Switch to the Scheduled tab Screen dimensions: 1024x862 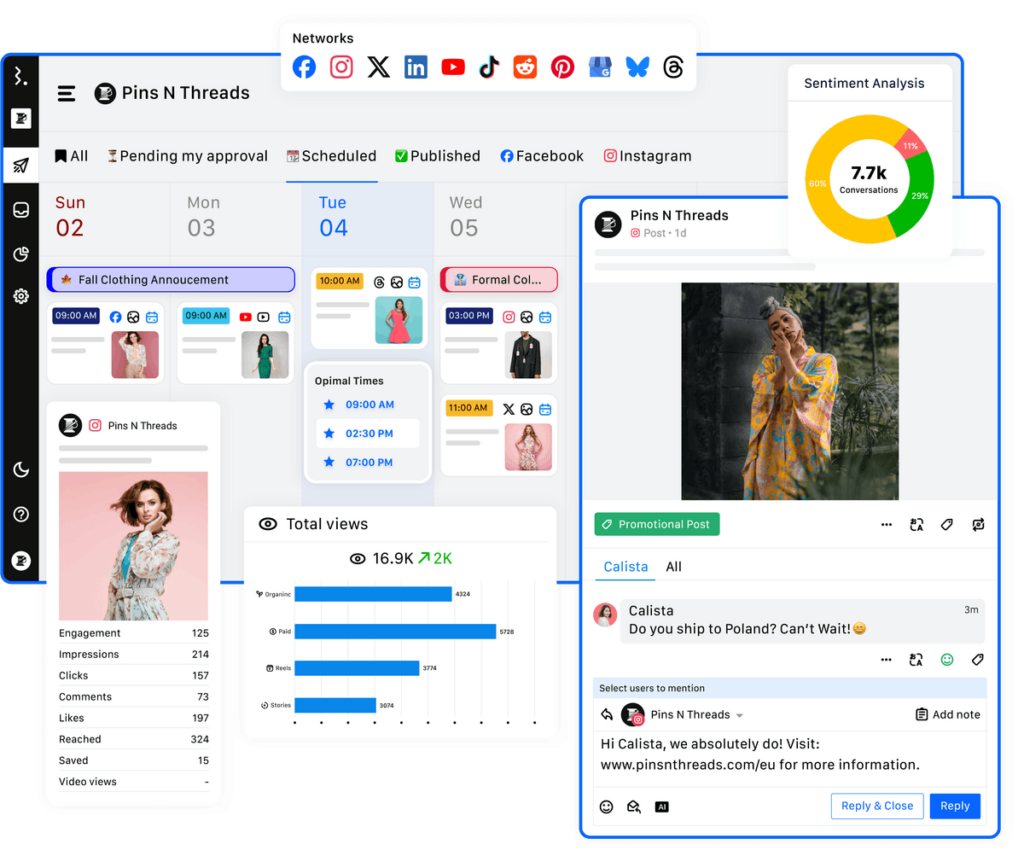point(331,157)
